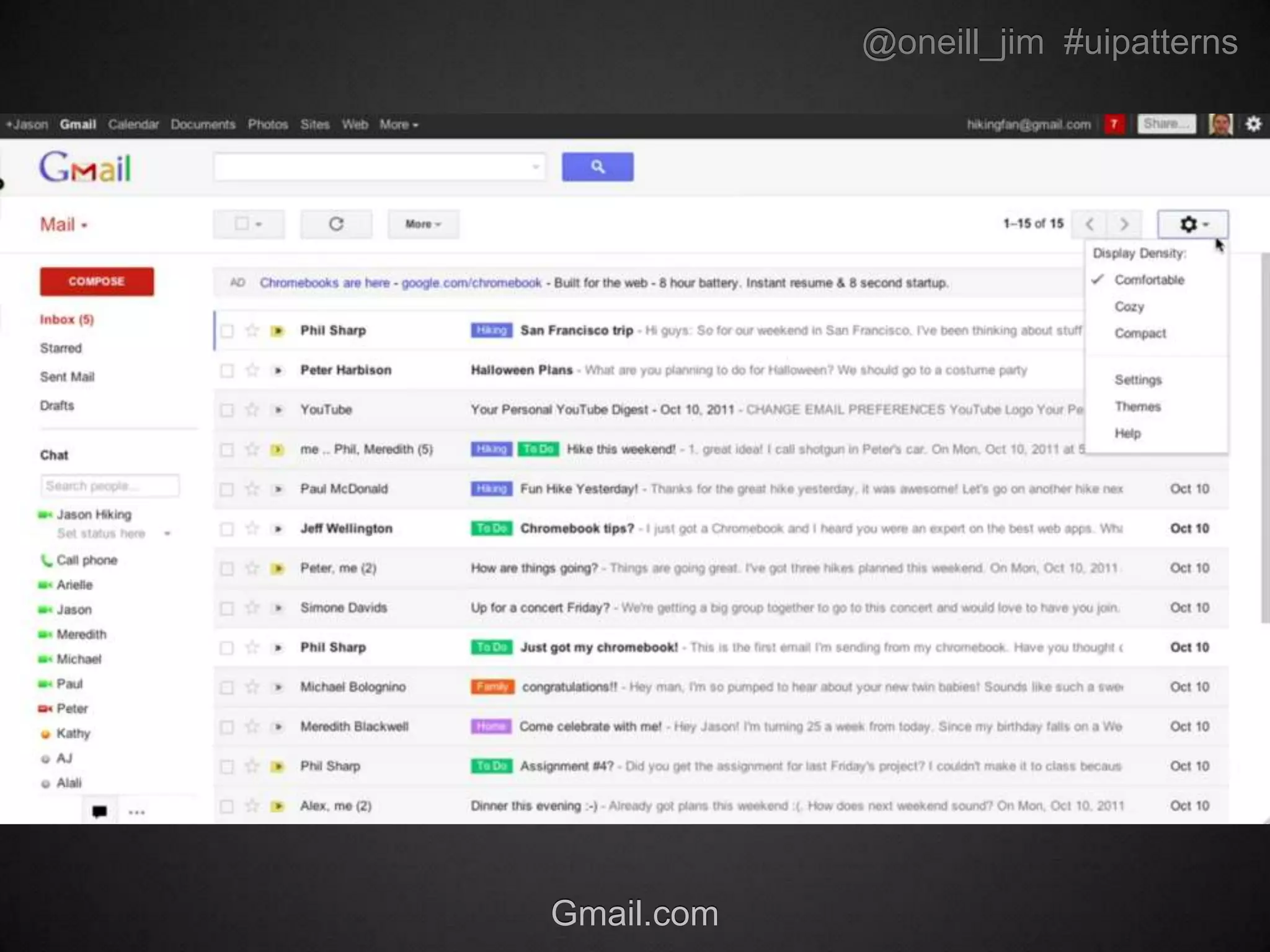Screen dimensions: 1270x952
Task: Check the Paul McDonald email checkbox
Action: pos(227,490)
